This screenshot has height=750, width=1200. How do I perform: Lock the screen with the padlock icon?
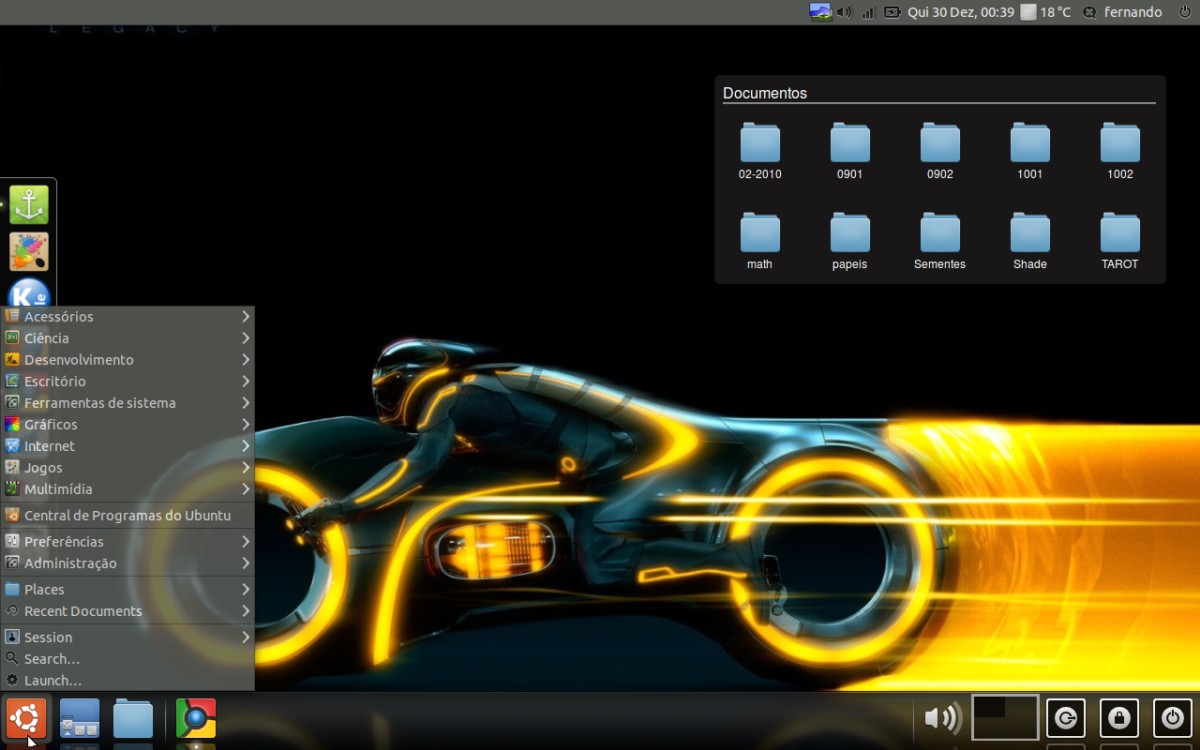point(1119,718)
